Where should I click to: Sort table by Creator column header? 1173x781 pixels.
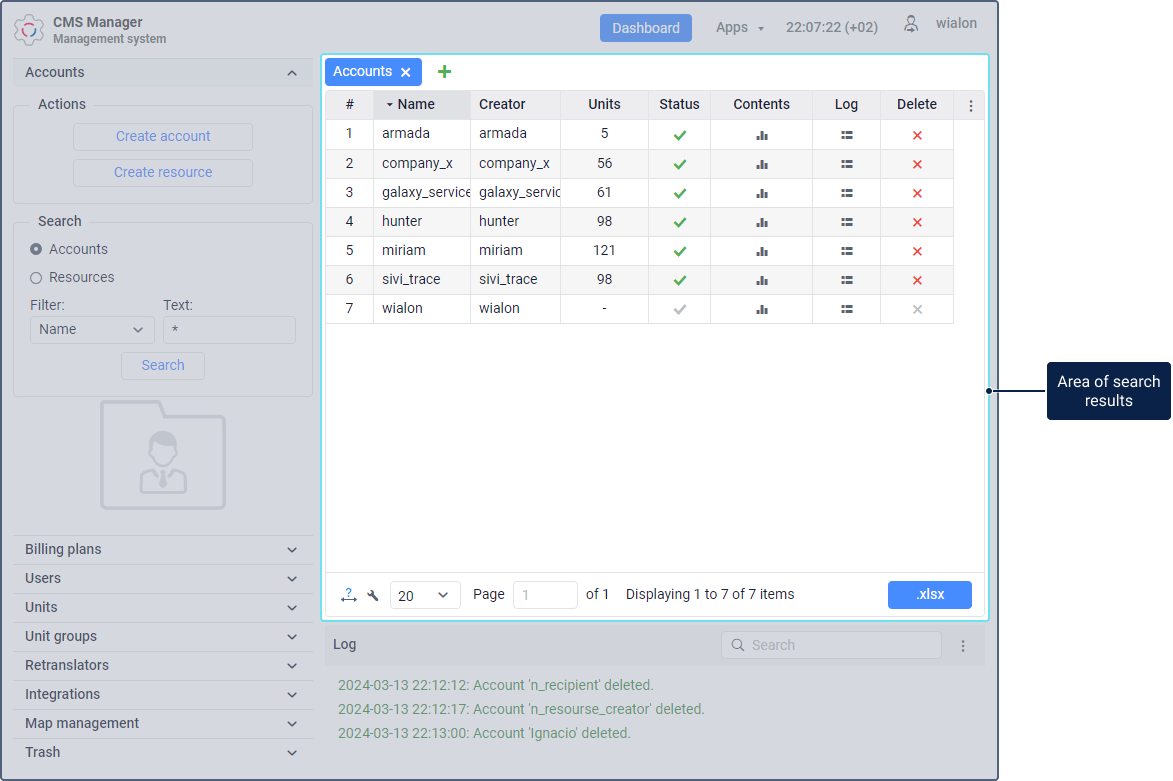pos(515,105)
